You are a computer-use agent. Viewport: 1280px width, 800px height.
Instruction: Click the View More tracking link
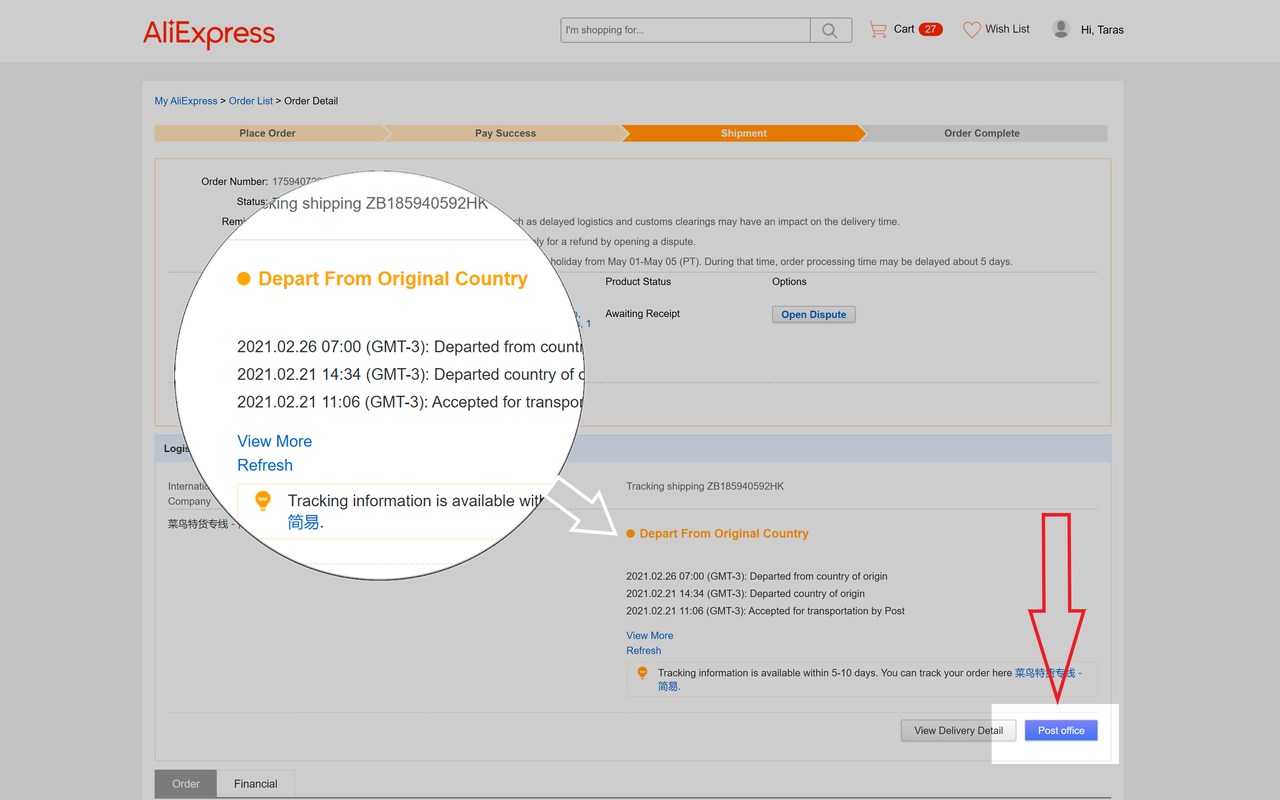click(650, 636)
